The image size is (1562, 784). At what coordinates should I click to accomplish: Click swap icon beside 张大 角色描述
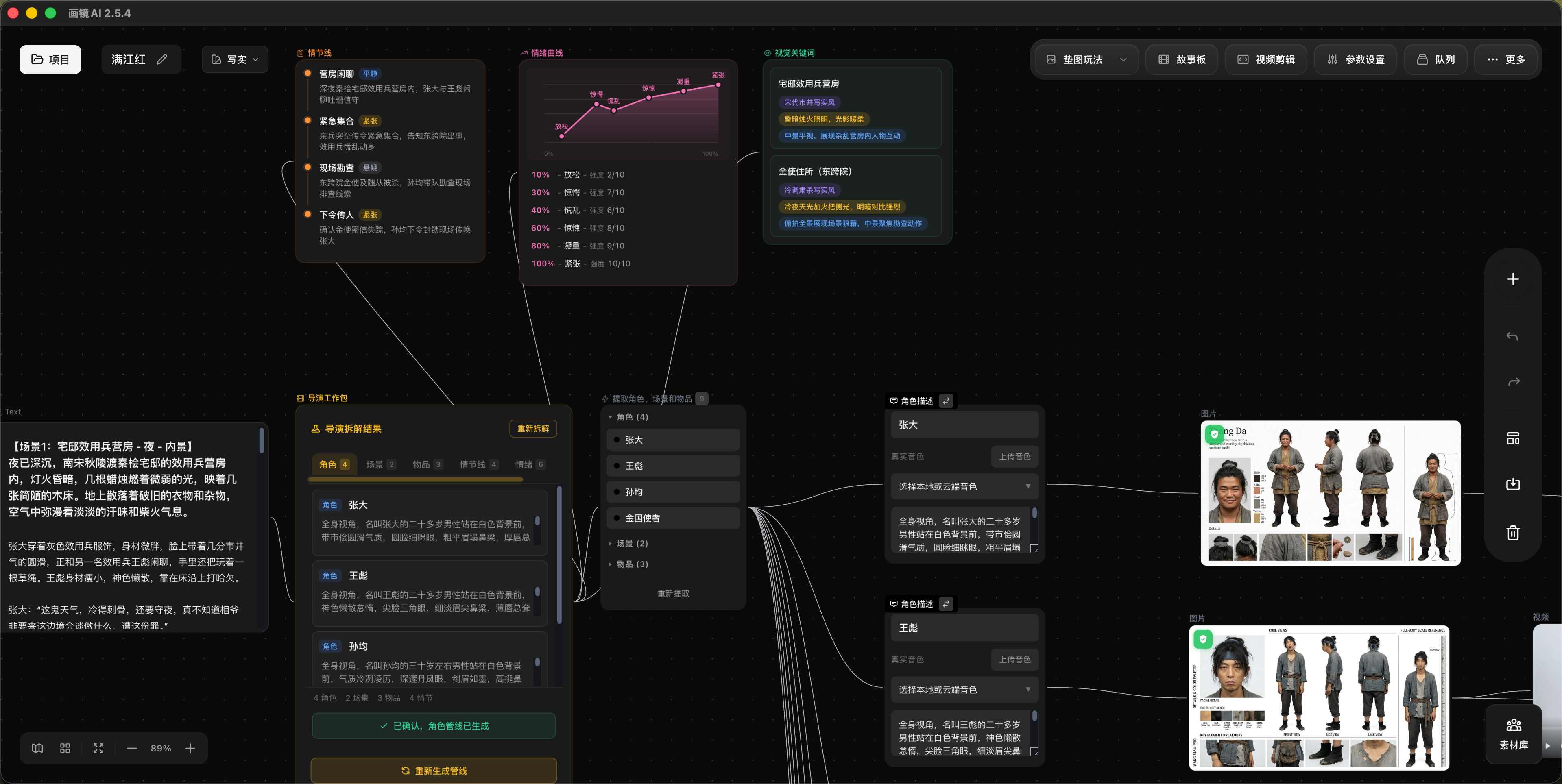[946, 401]
